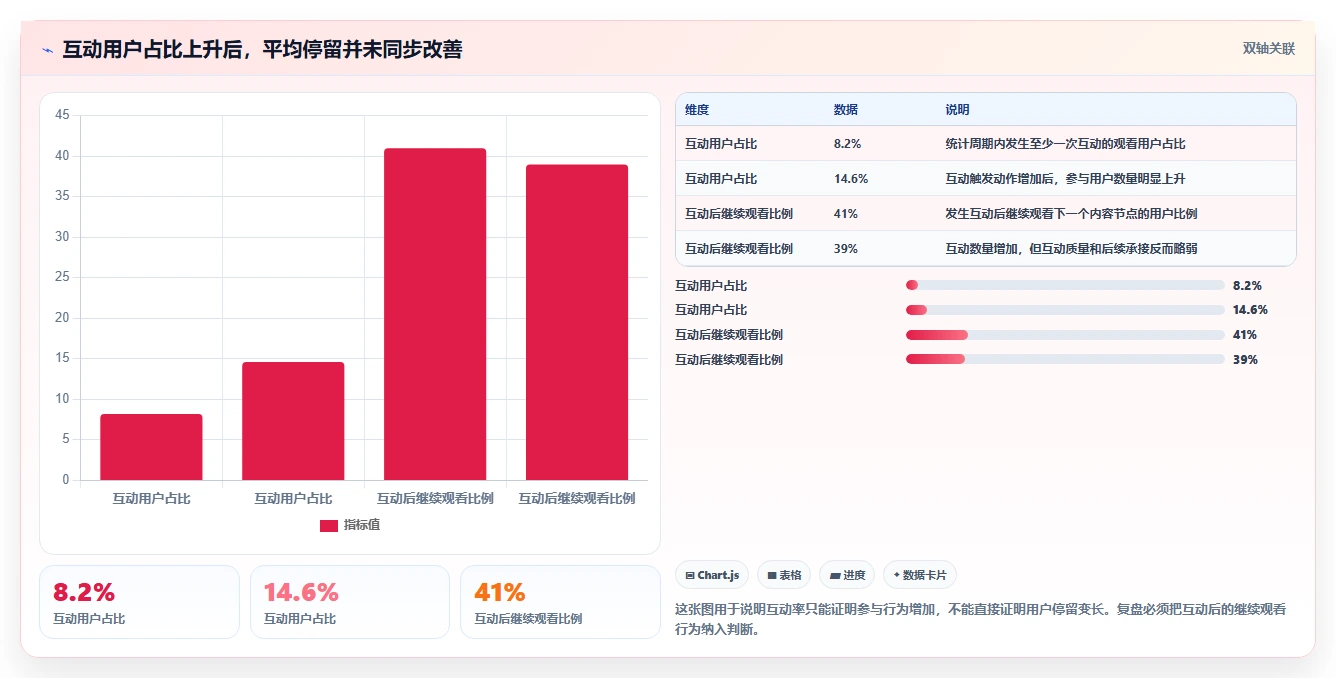Click the 41% cell in the table
The width and height of the screenshot is (1336, 678).
pyautogui.click(x=845, y=214)
